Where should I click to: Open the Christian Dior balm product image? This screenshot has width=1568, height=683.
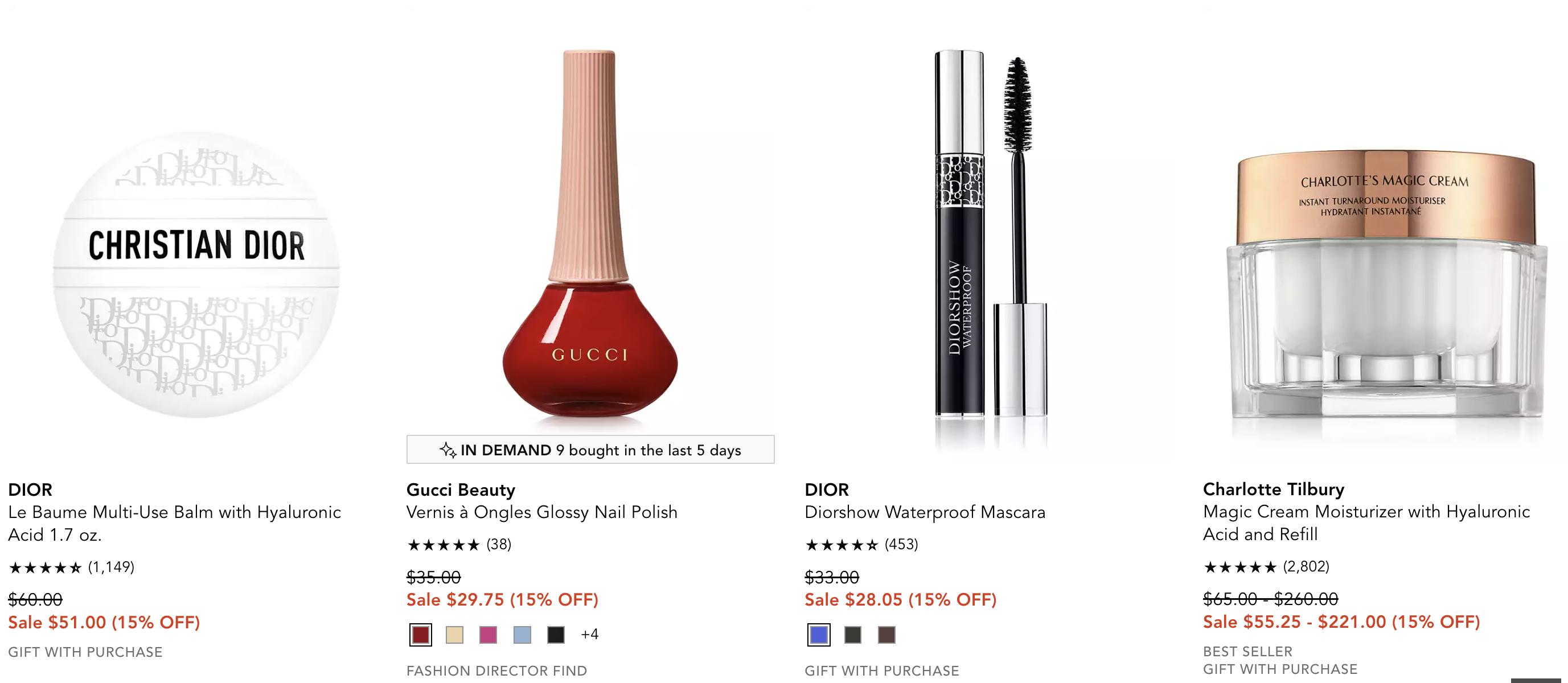coord(196,274)
